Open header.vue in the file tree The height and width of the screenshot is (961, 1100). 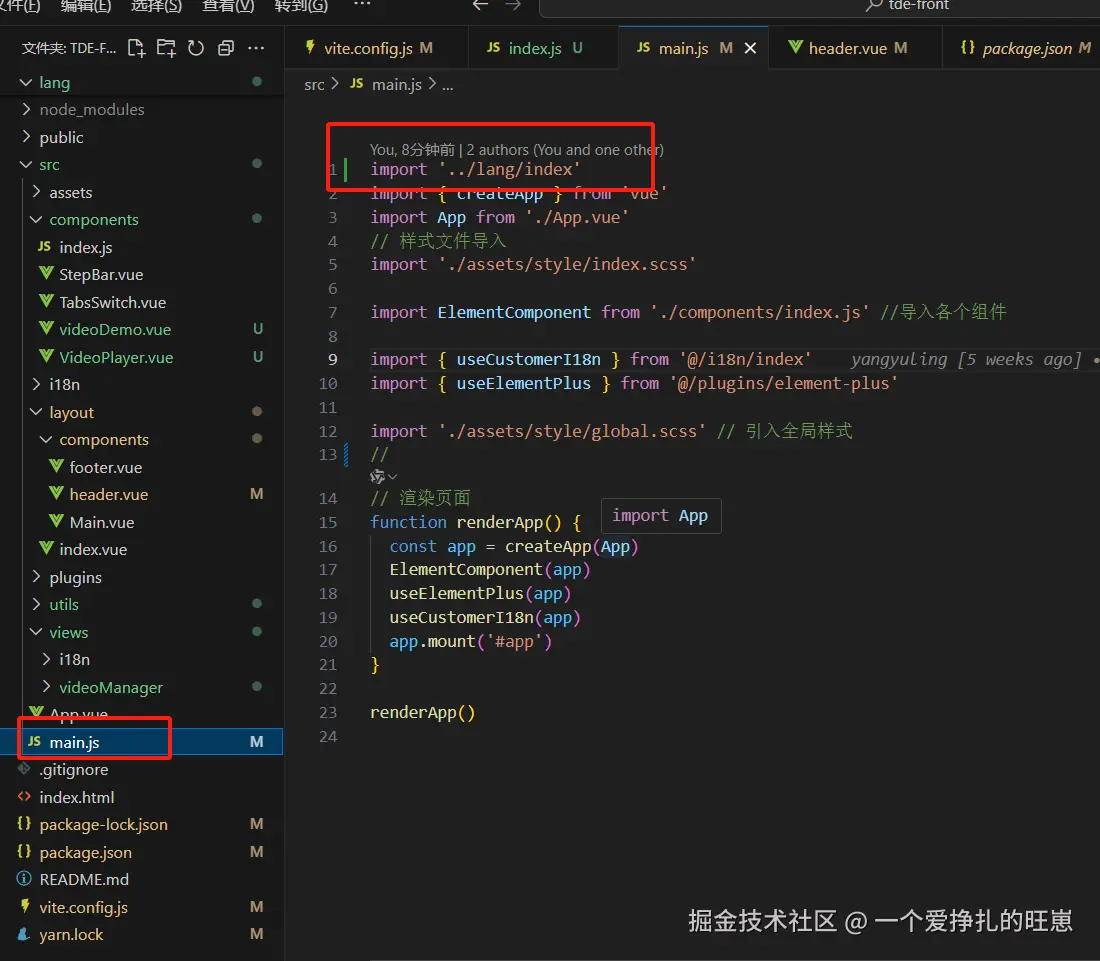pyautogui.click(x=142, y=495)
